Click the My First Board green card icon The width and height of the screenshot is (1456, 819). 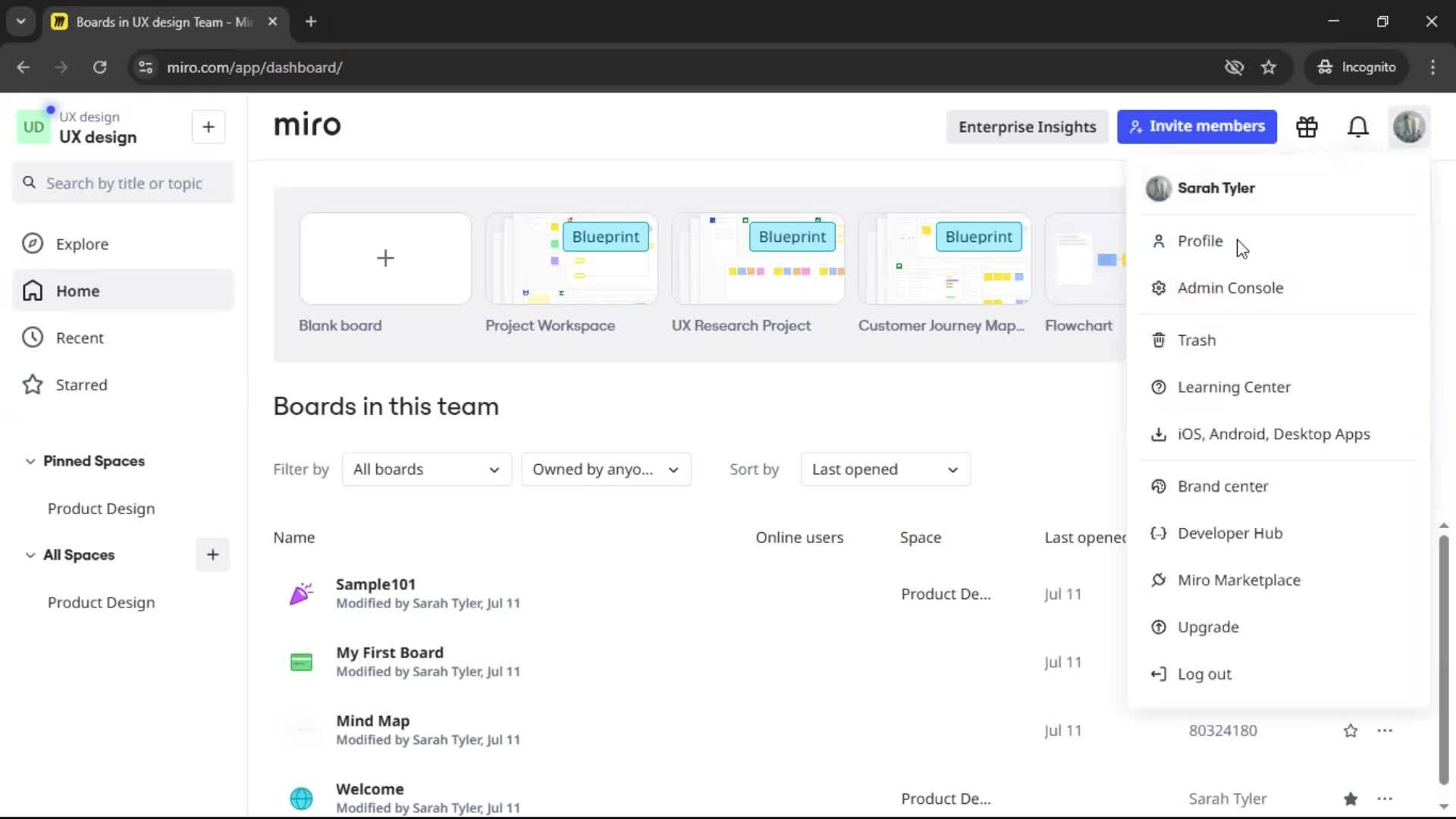coord(301,662)
